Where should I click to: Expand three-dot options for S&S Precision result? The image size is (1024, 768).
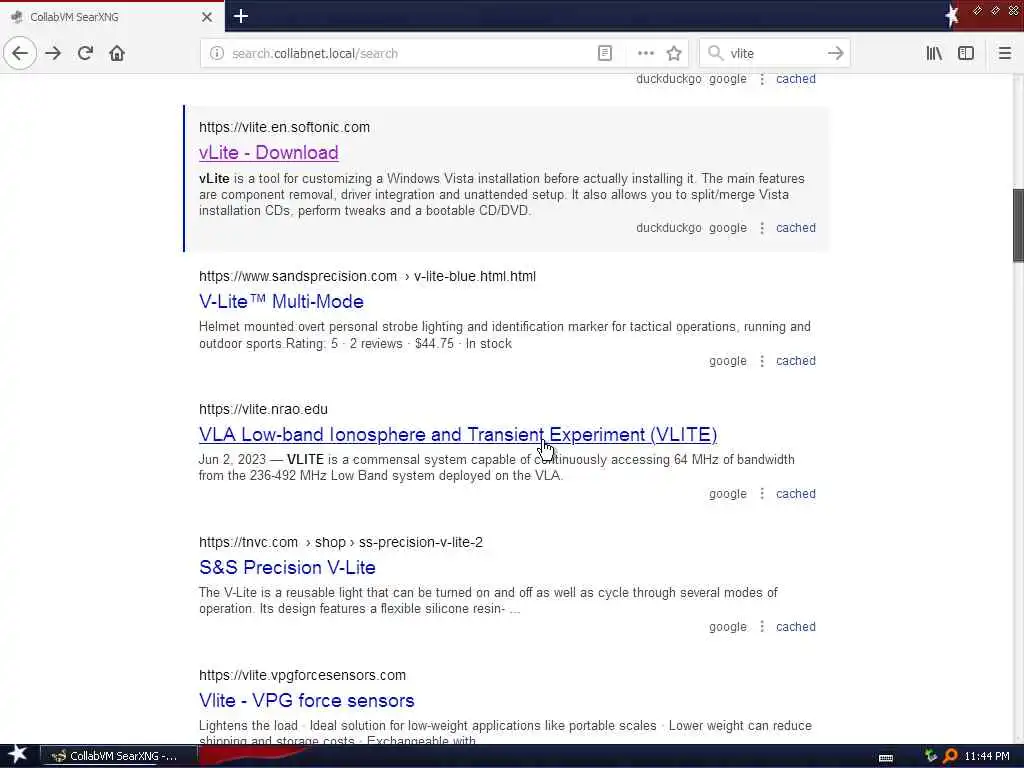[761, 627]
